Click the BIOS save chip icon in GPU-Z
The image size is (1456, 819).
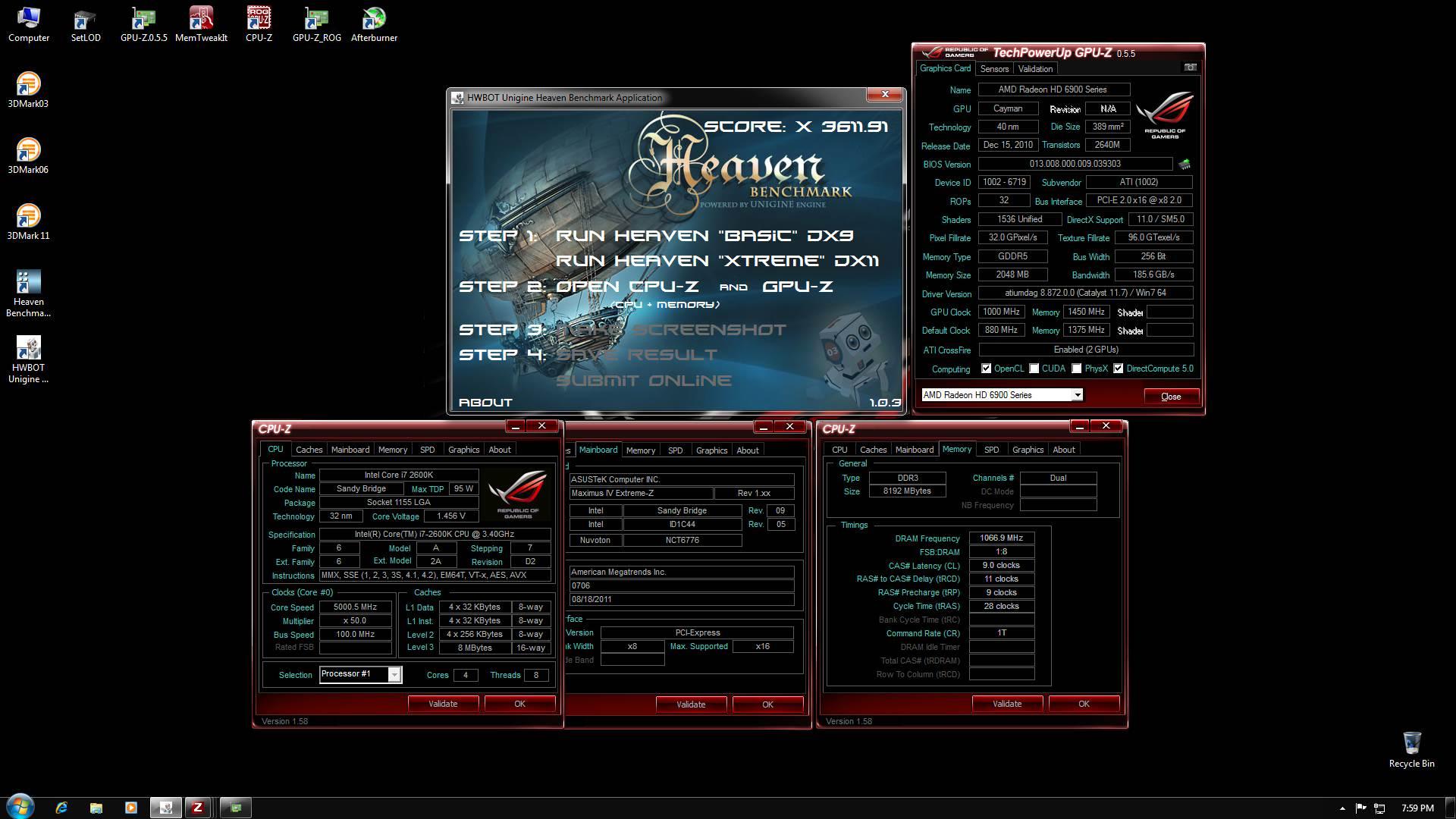click(x=1184, y=164)
